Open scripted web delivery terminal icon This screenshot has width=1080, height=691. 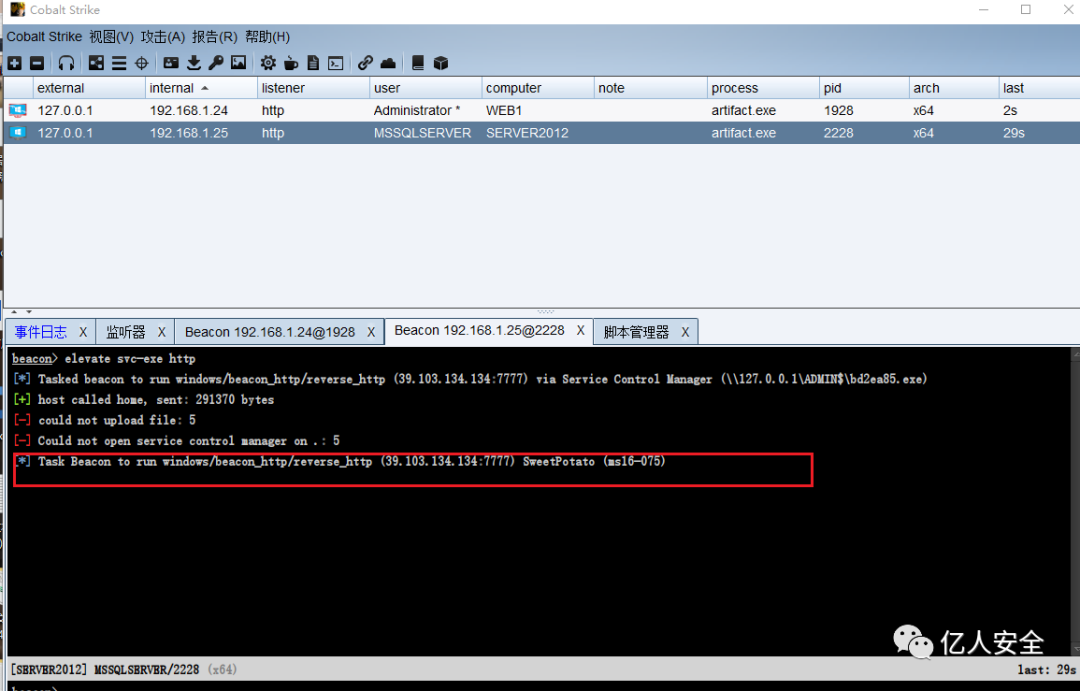pyautogui.click(x=335, y=63)
